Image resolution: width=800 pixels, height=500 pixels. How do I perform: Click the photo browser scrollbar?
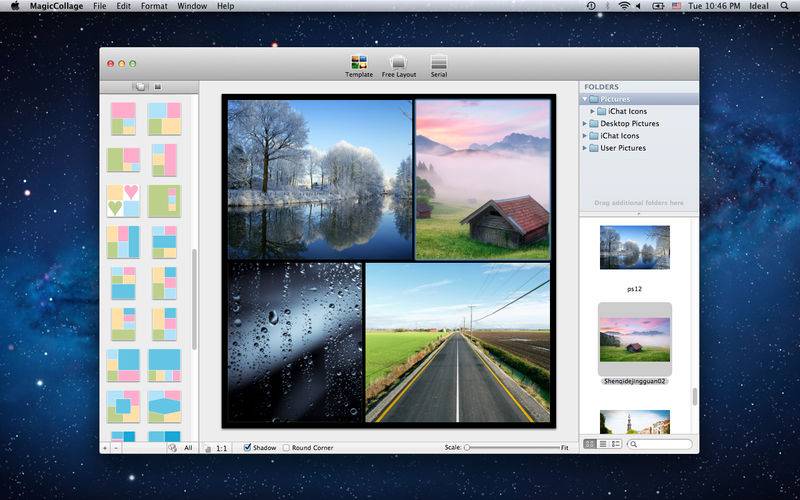coord(694,397)
